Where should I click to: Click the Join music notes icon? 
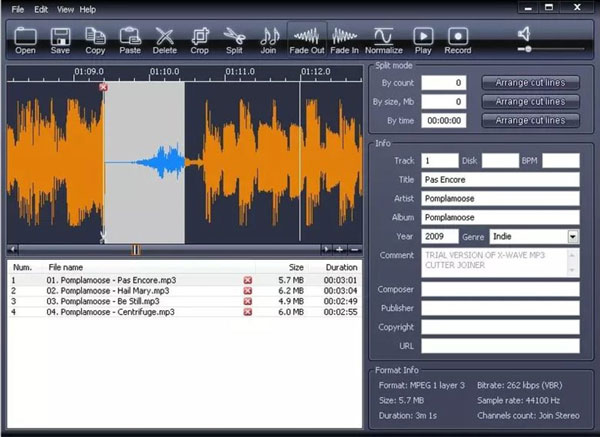point(269,40)
